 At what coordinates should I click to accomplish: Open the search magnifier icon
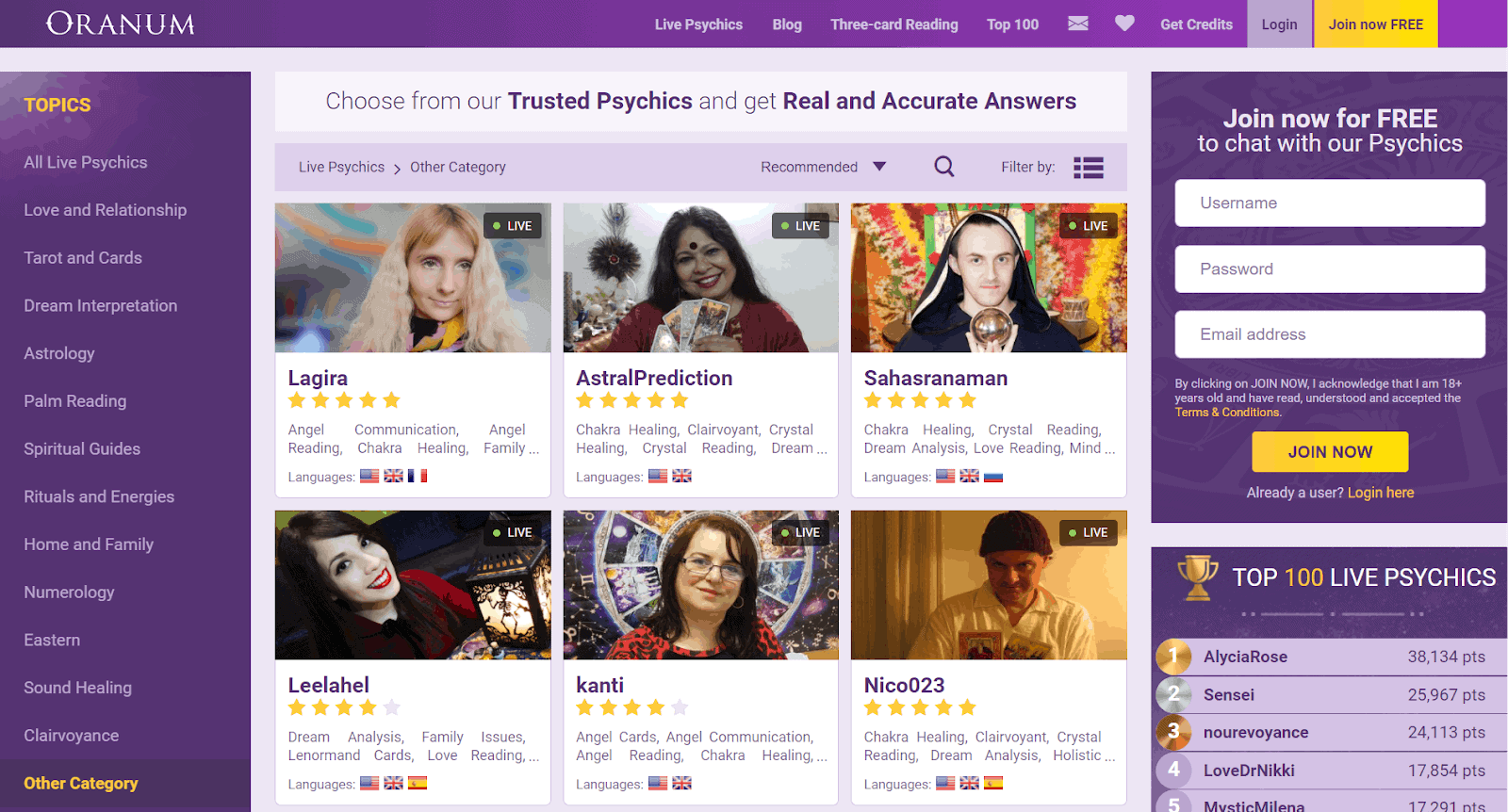coord(944,167)
